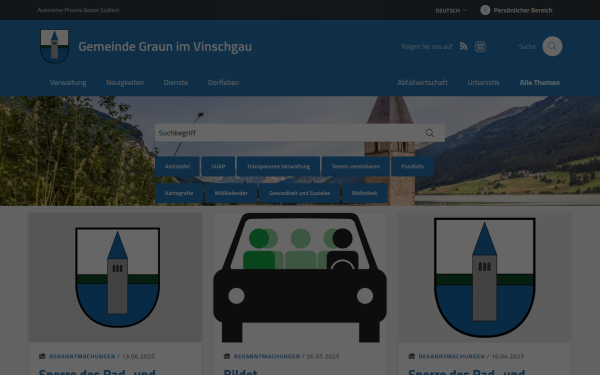Viewport: 600px width, 375px height.
Task: Open the RSS feed icon
Action: tap(463, 46)
